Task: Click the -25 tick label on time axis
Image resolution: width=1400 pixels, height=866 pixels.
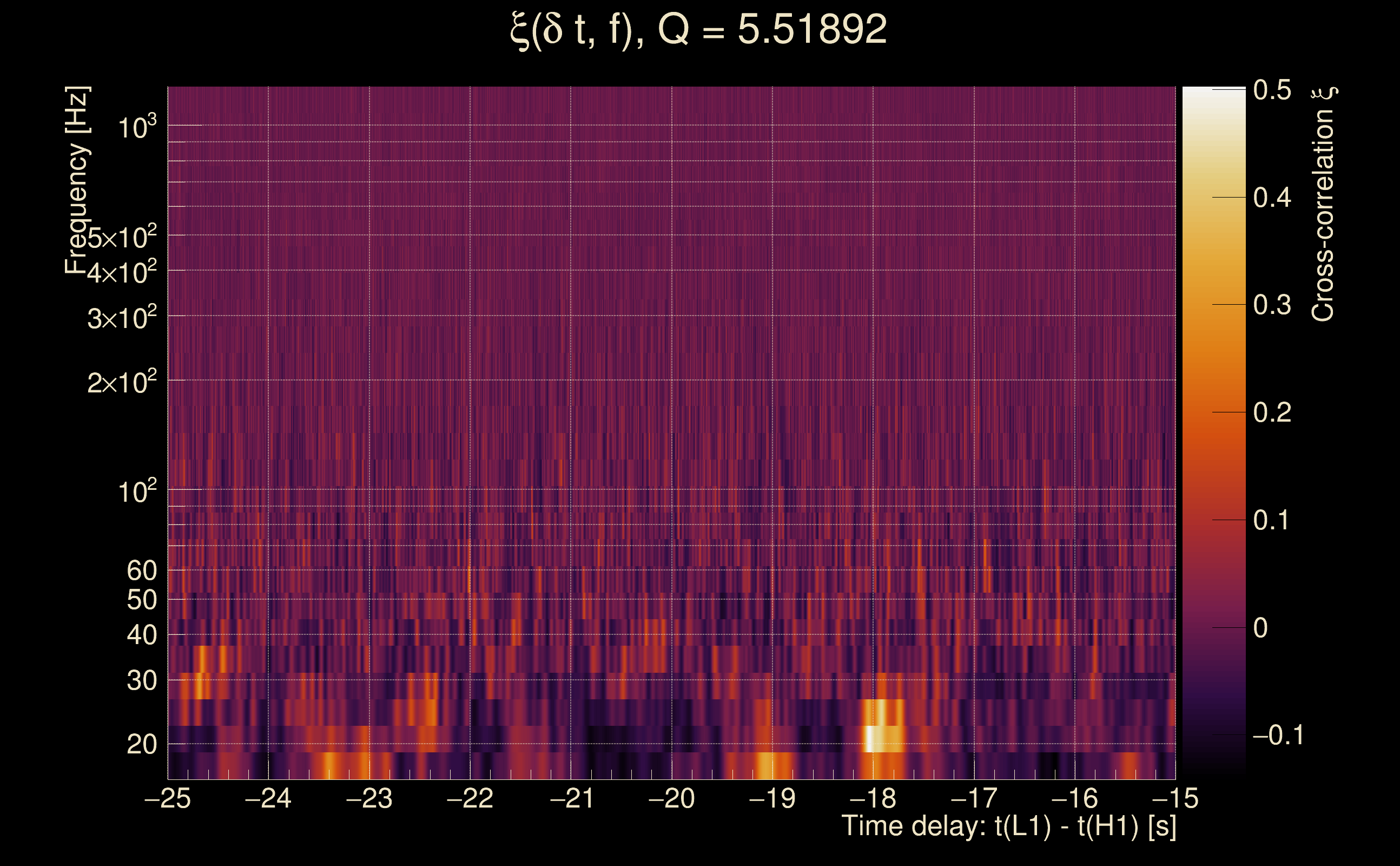Action: click(168, 798)
